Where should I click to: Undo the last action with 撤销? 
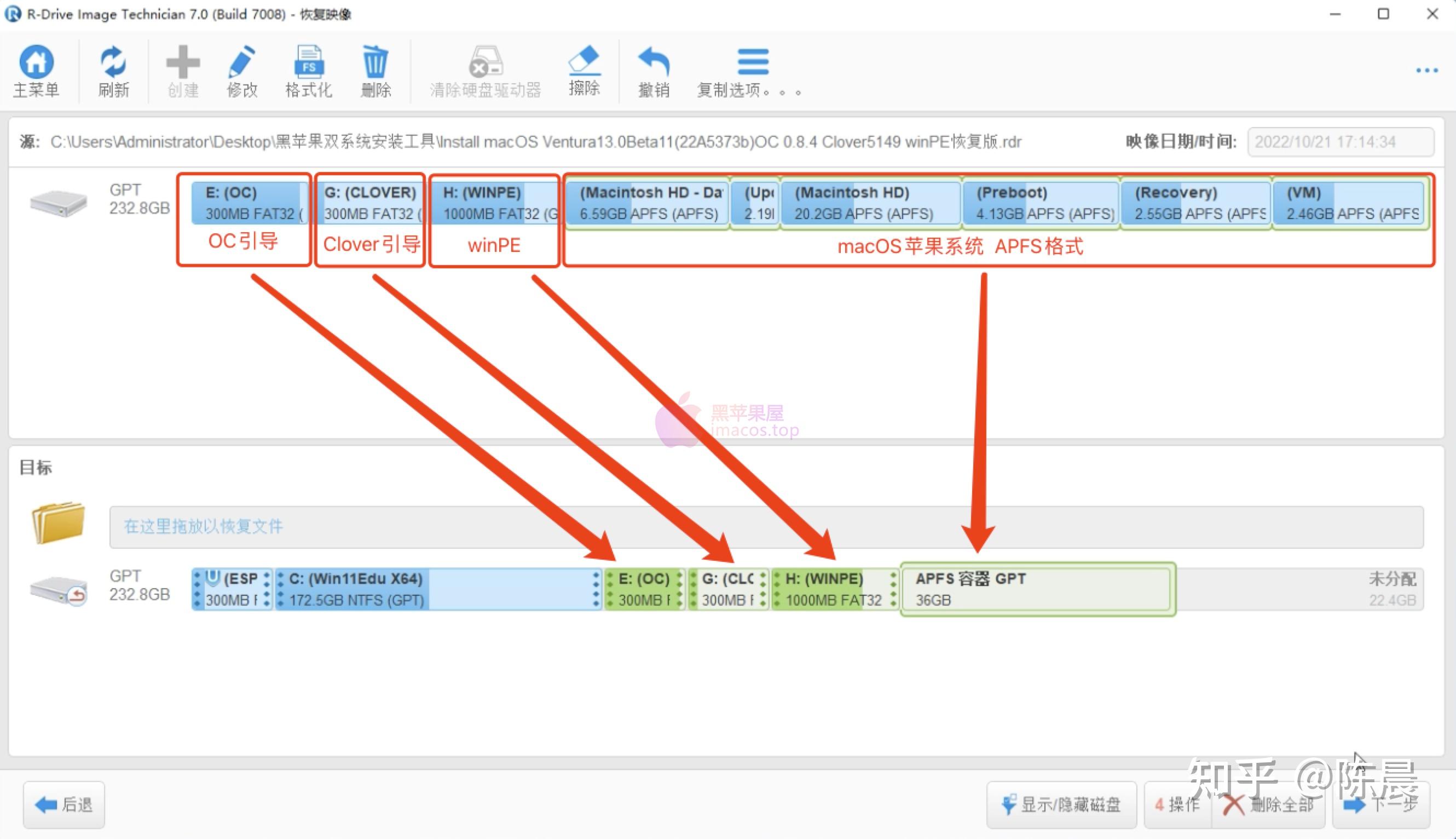pos(653,70)
